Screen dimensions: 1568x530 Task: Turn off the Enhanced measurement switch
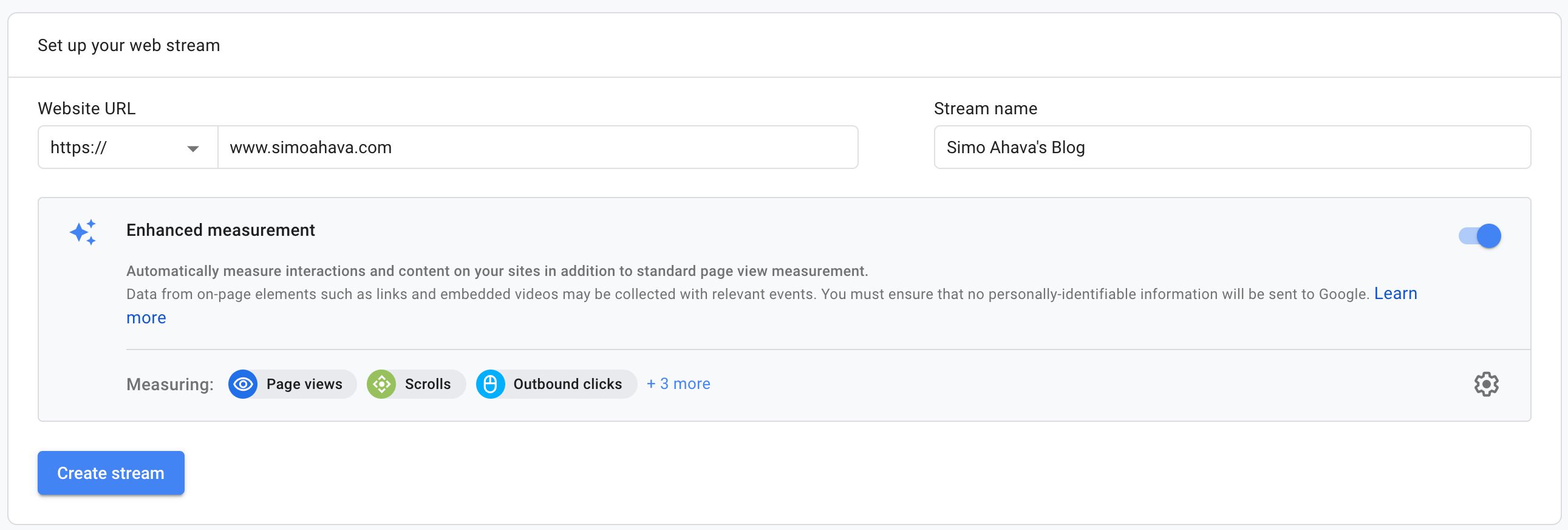click(1480, 236)
